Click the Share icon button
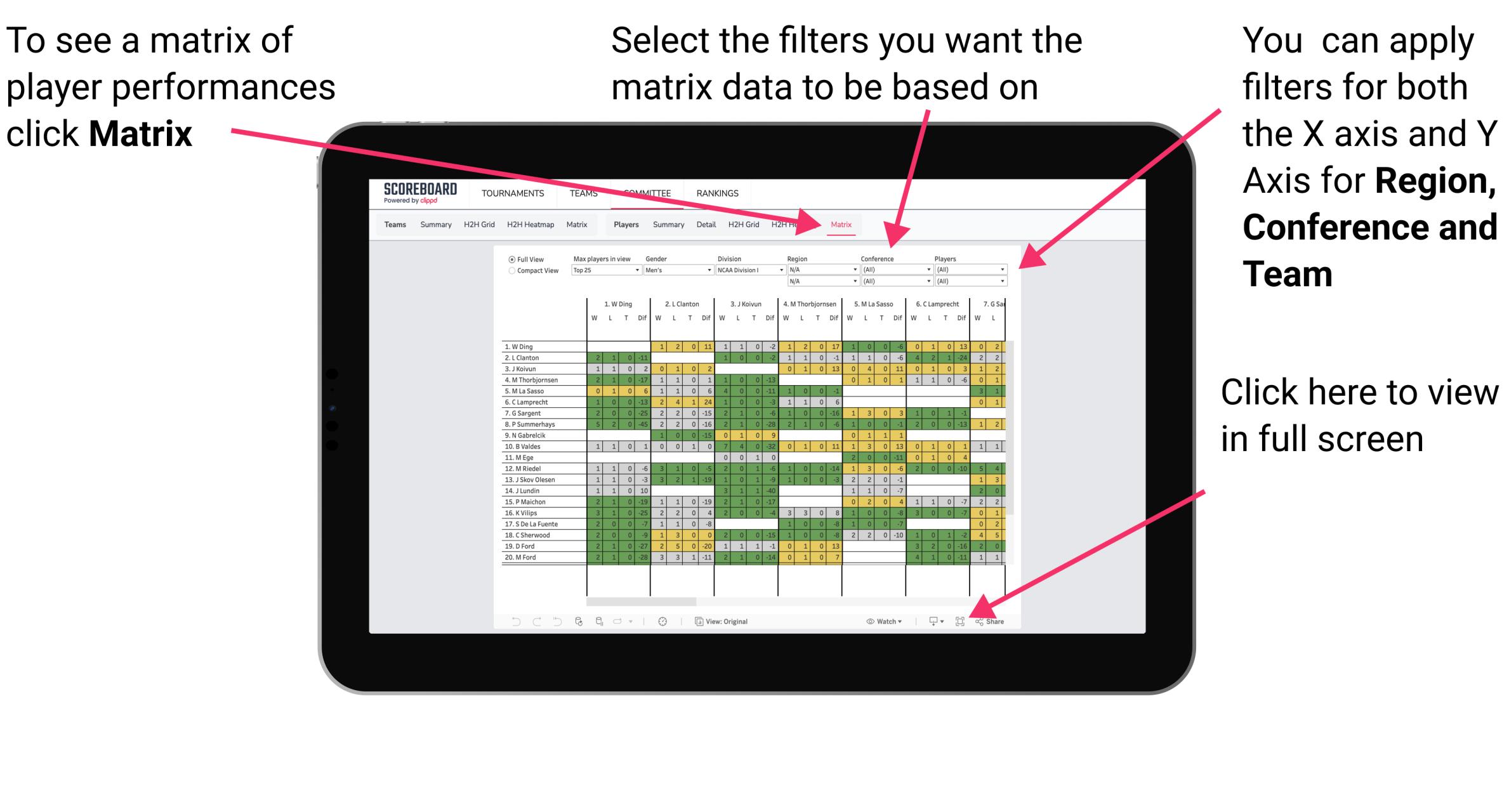Image resolution: width=1509 pixels, height=812 pixels. tap(988, 621)
